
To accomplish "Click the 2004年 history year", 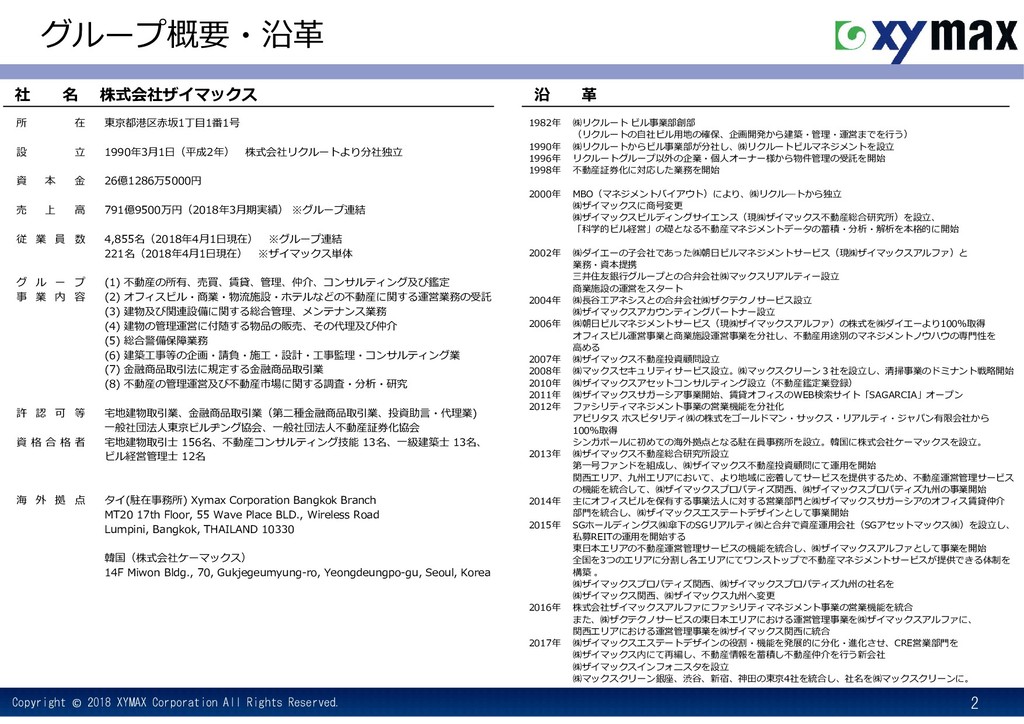I will coord(545,300).
